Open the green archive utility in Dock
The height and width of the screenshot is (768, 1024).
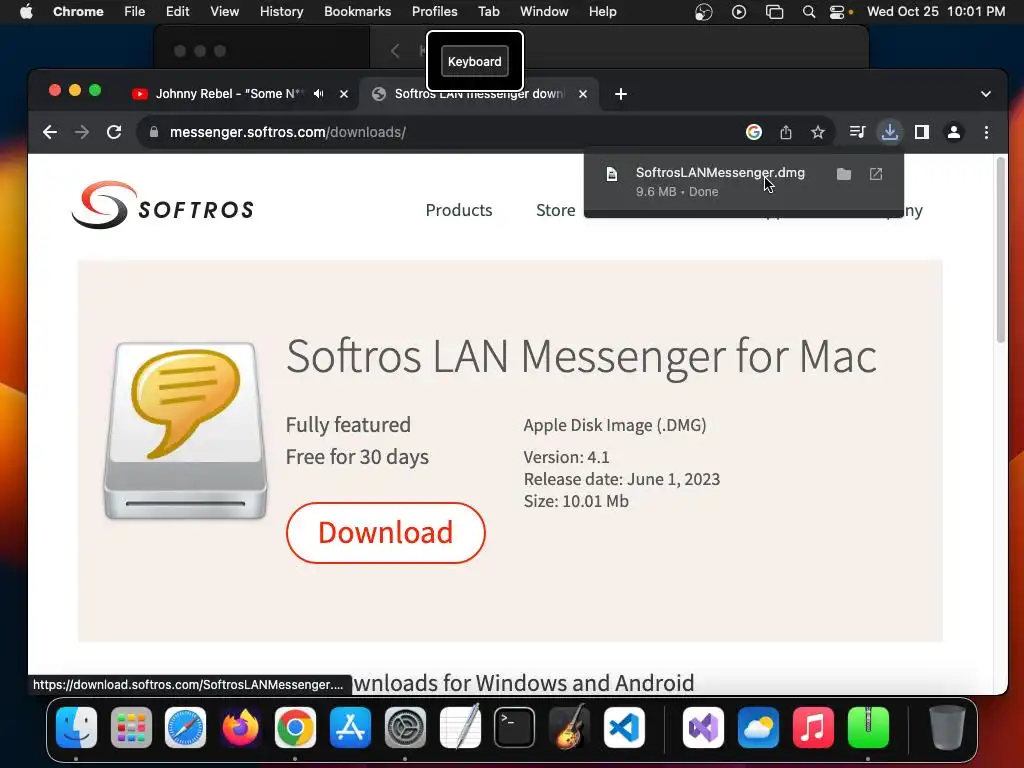pos(868,728)
